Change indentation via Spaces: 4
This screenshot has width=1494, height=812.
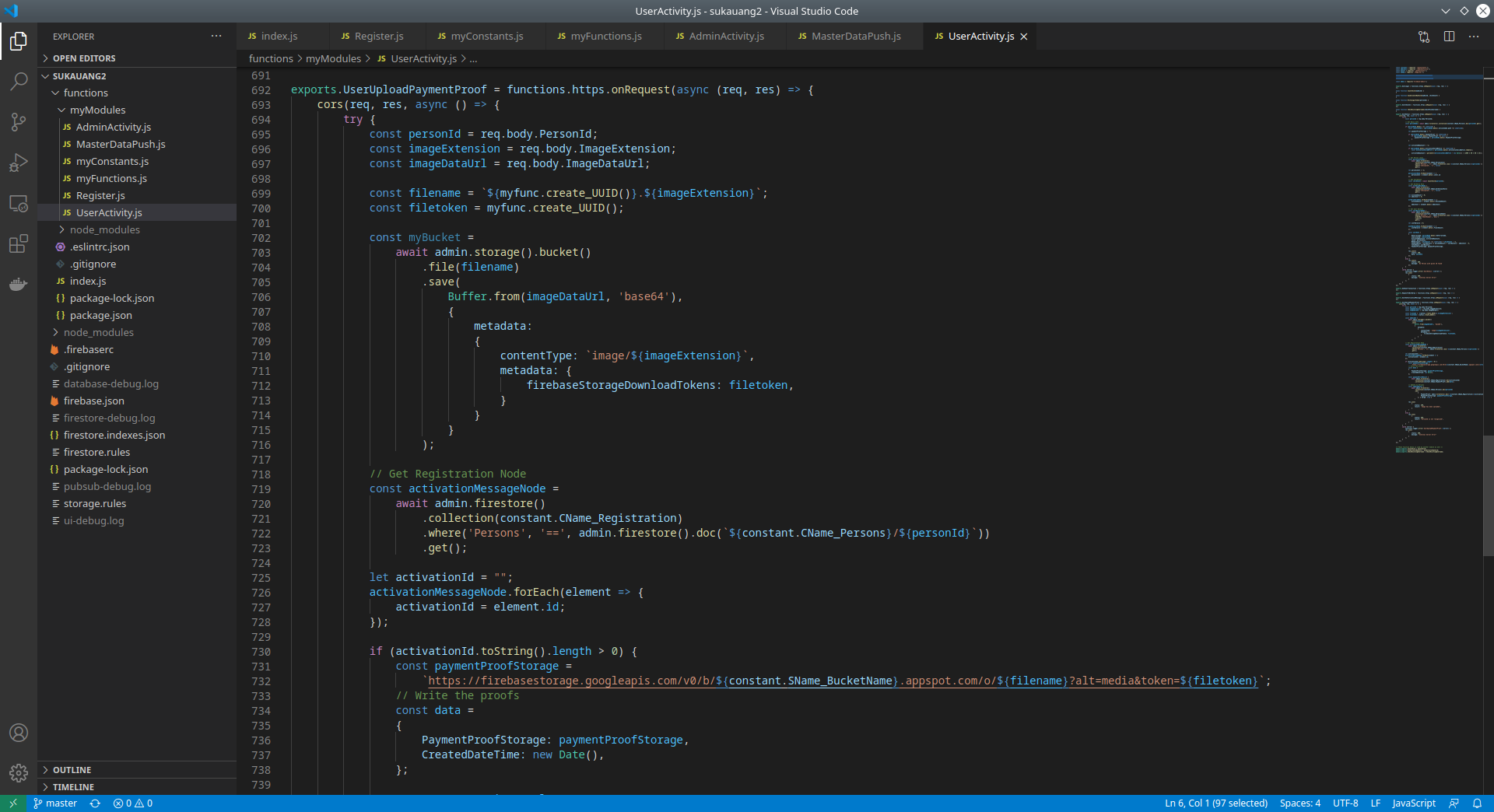pyautogui.click(x=1300, y=803)
